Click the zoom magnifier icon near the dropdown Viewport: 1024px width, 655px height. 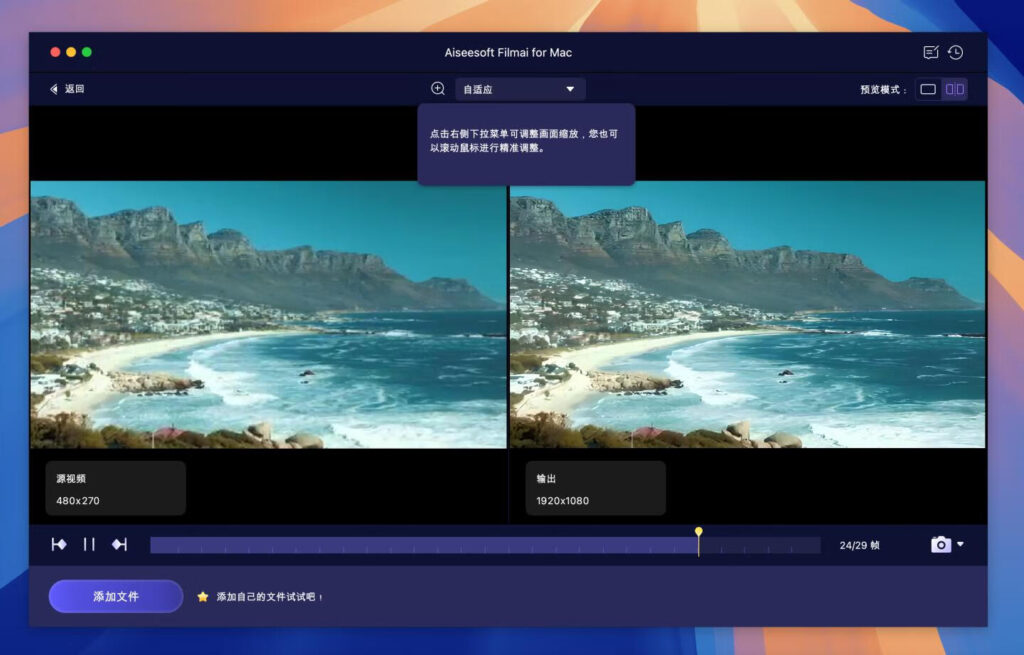click(x=437, y=88)
